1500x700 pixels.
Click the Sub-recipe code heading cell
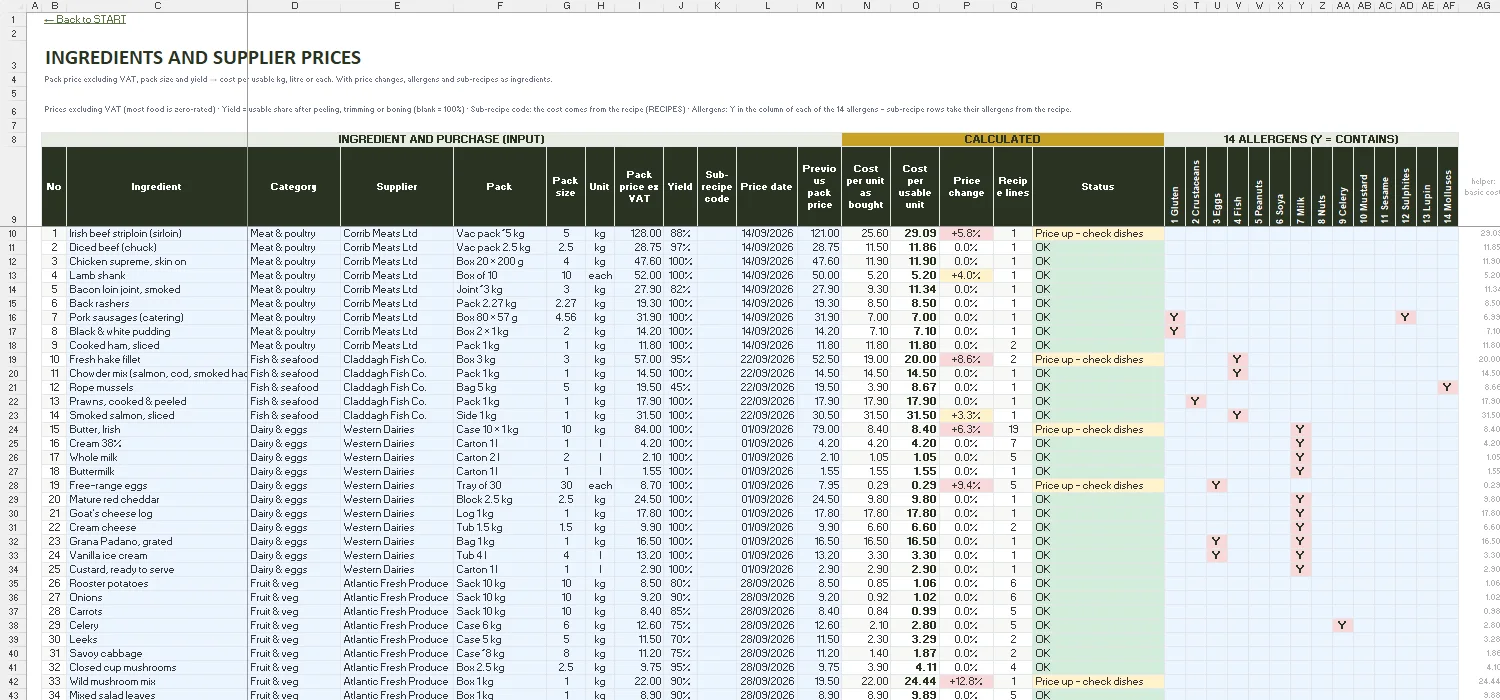pos(716,186)
